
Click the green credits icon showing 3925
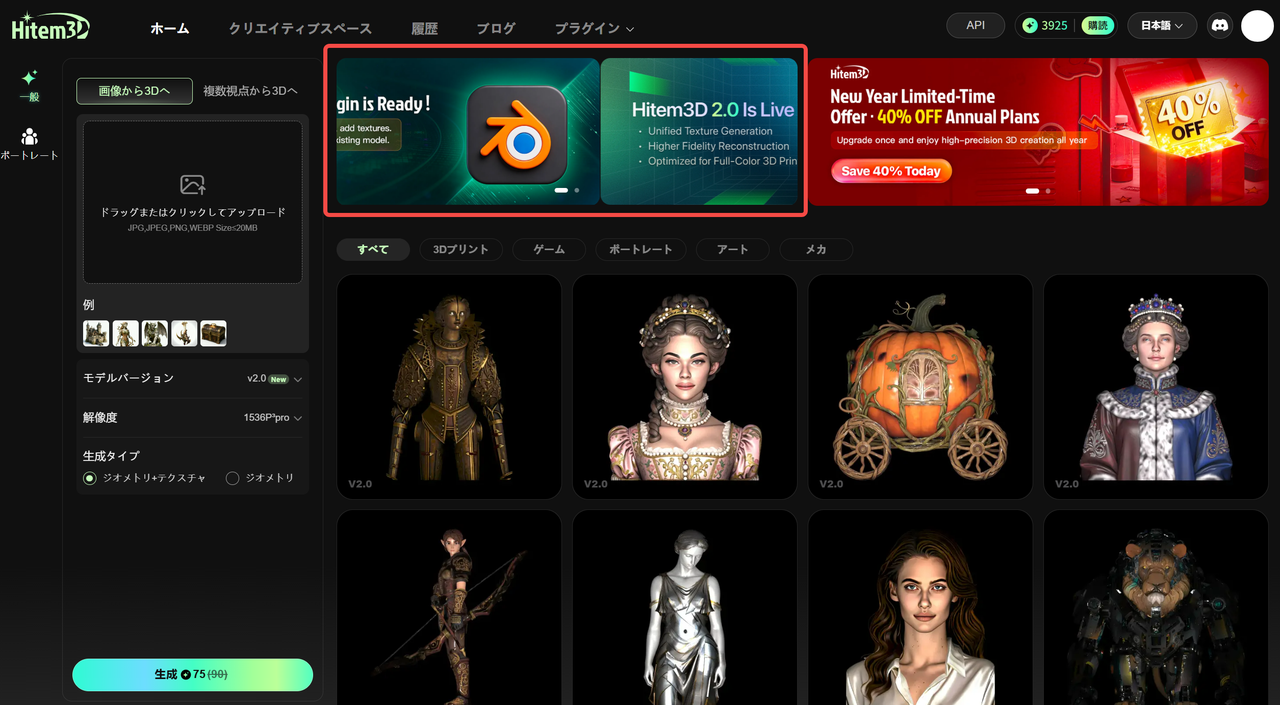coord(1031,26)
